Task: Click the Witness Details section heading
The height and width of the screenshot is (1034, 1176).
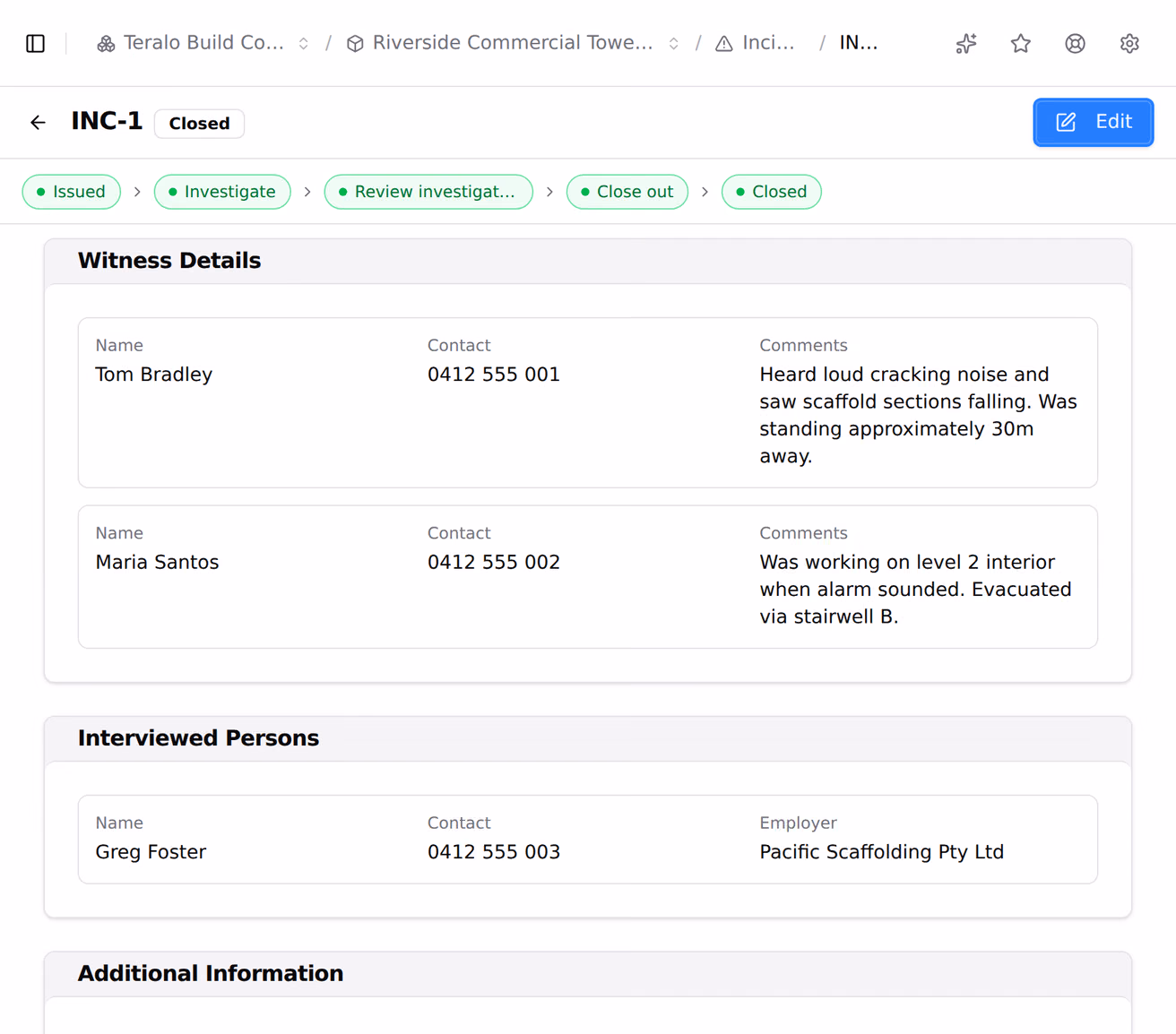Action: point(169,261)
